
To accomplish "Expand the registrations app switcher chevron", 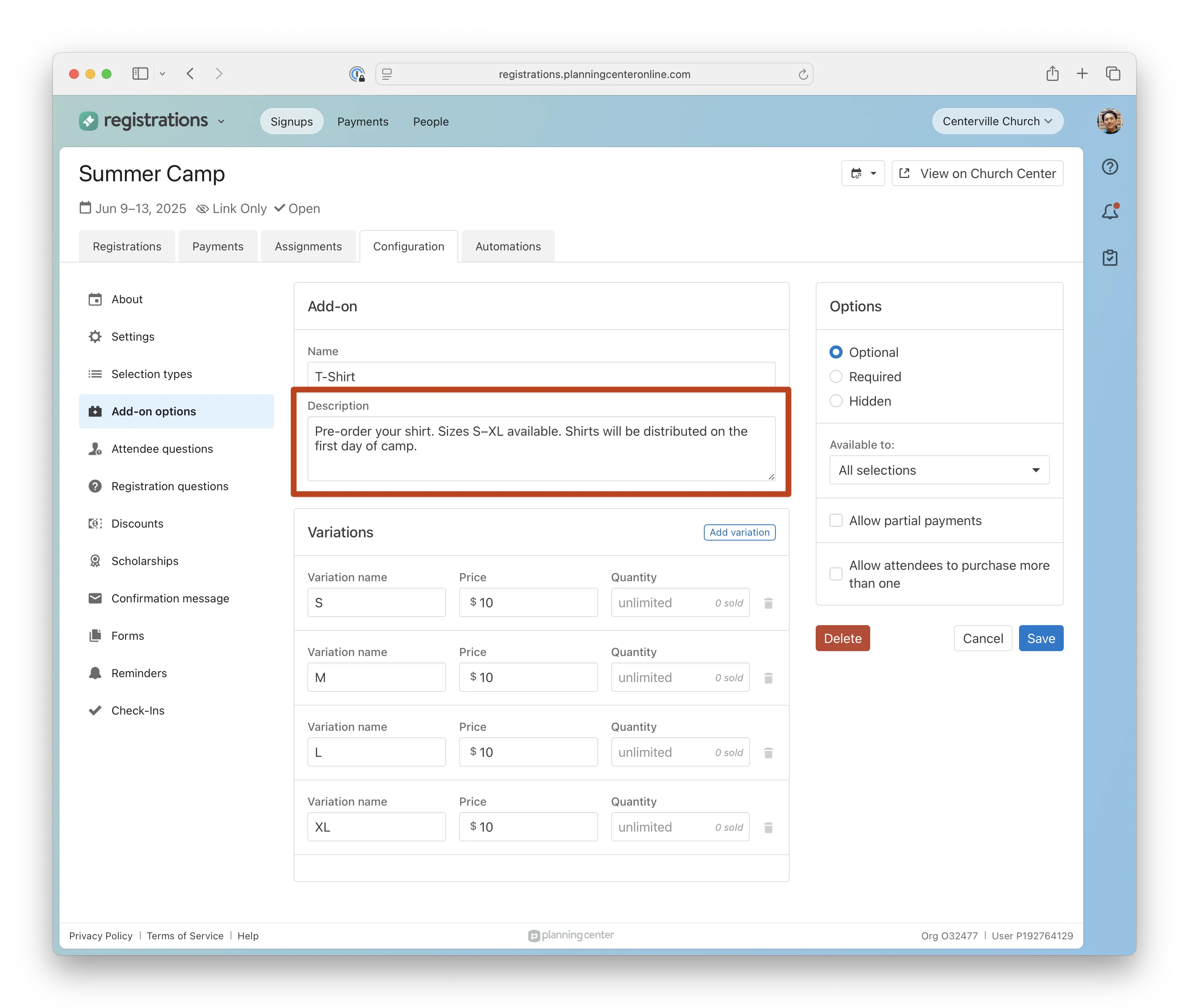I will point(221,122).
